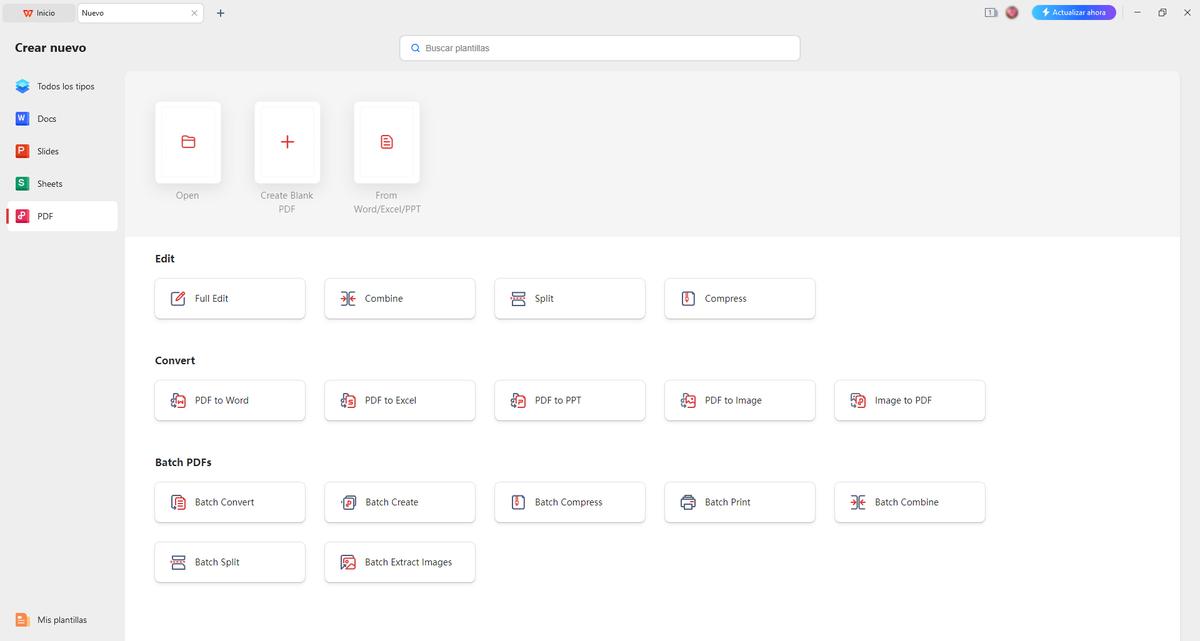Click the Open folder icon tile

(188, 142)
